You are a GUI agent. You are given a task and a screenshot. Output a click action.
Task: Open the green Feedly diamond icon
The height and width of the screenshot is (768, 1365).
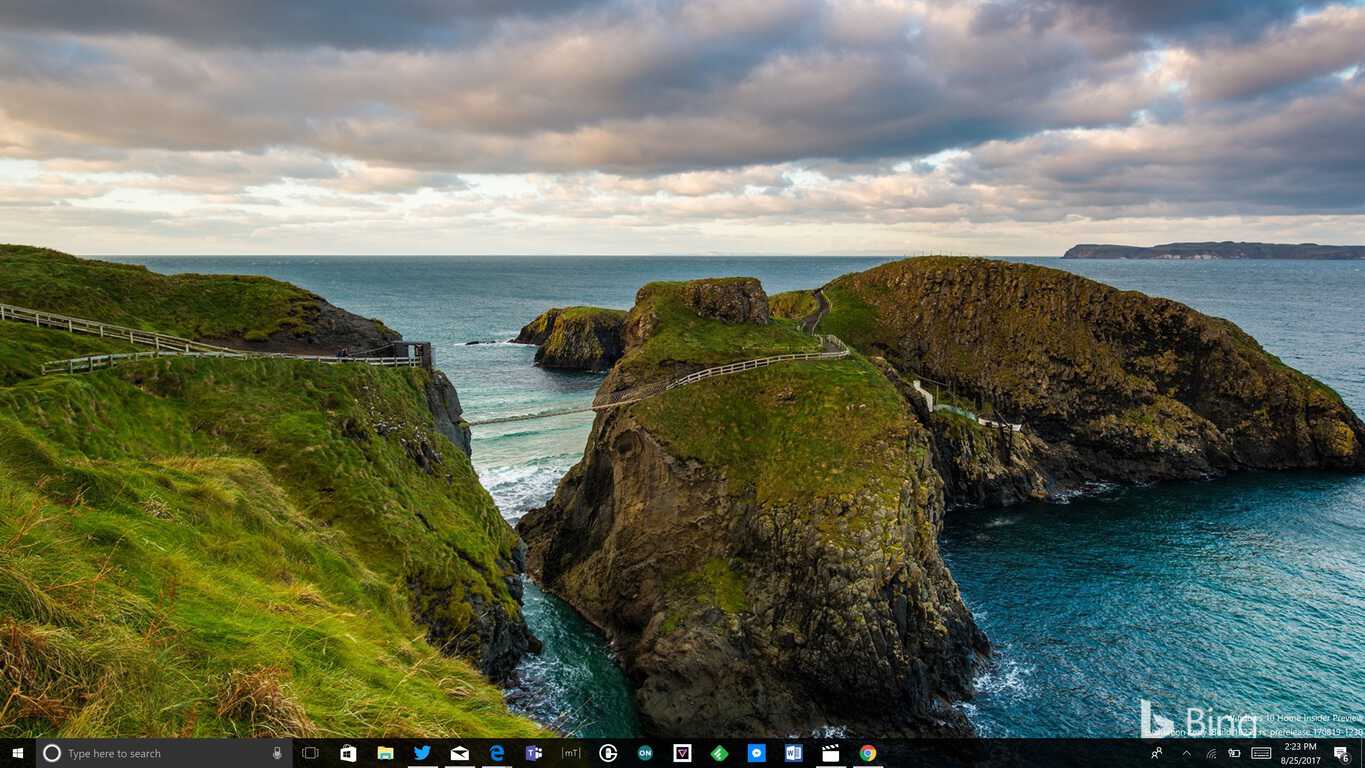tap(719, 753)
